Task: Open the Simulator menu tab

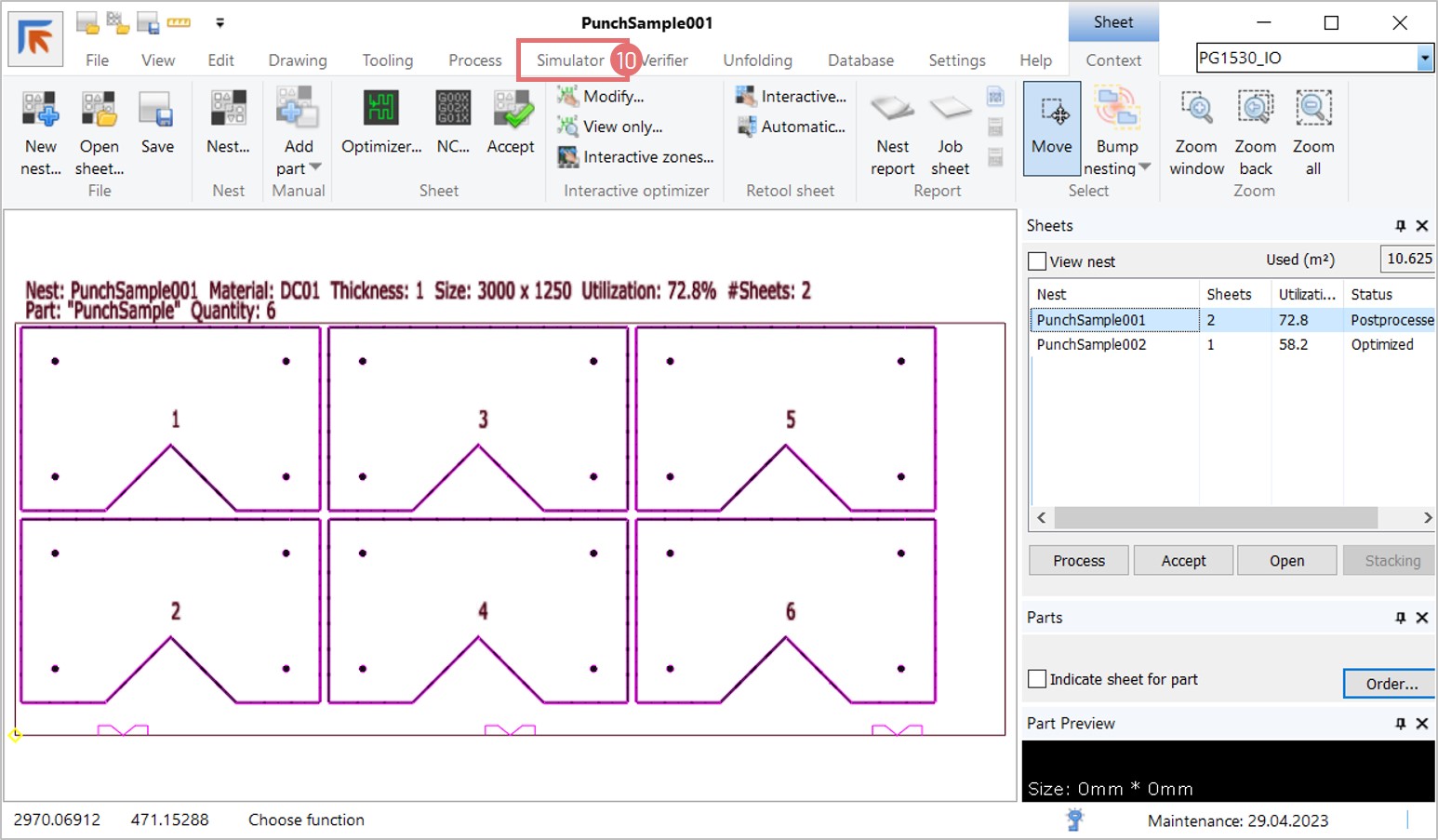Action: click(570, 60)
